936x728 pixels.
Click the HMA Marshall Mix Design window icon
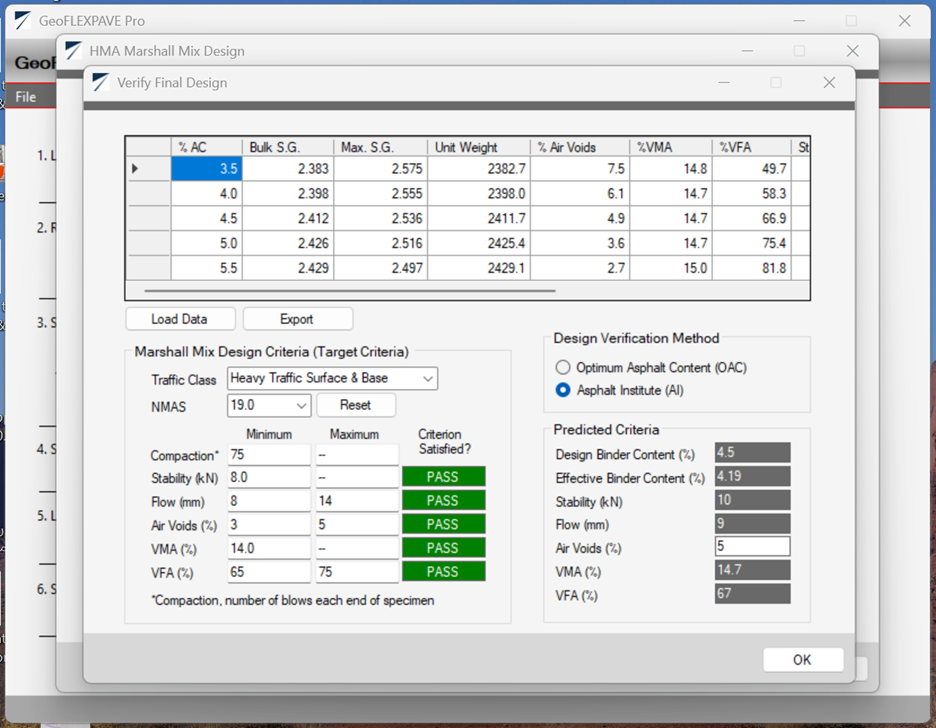pyautogui.click(x=73, y=51)
